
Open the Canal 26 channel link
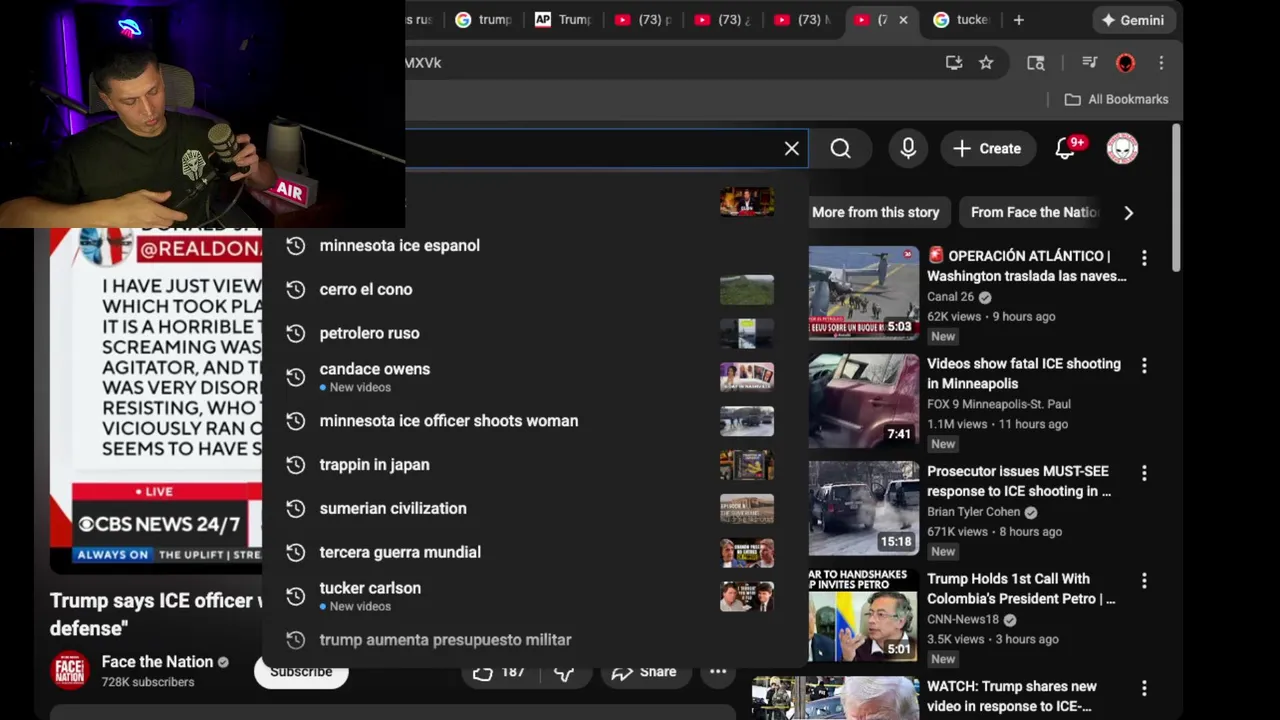pos(950,297)
